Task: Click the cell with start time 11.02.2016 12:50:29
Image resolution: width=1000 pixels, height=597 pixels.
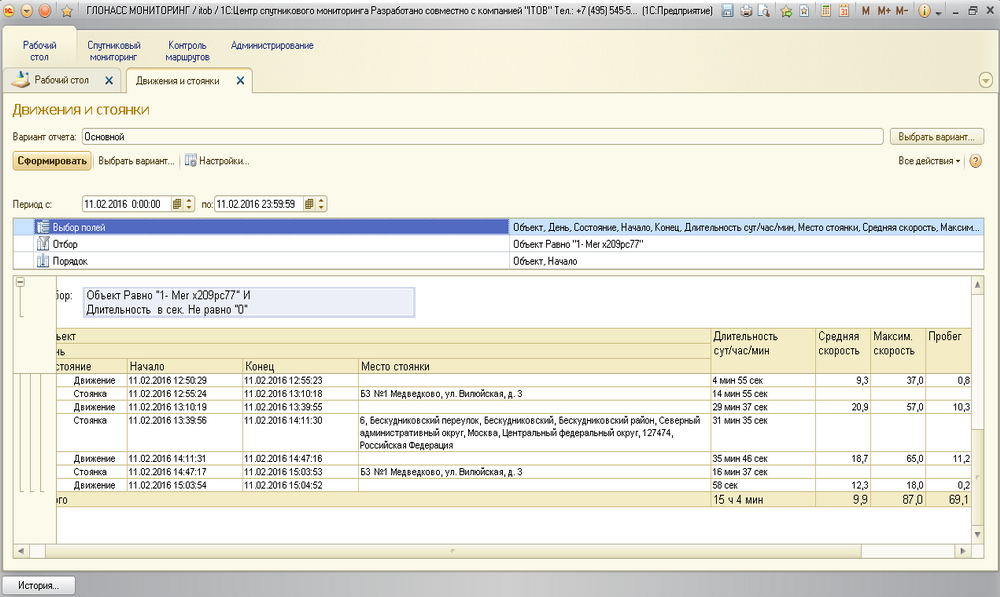Action: point(185,380)
